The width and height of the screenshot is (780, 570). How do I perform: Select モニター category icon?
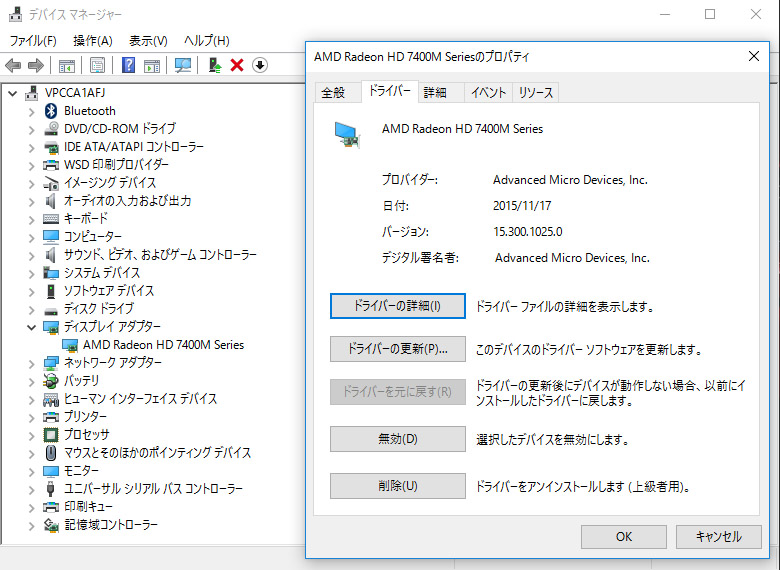click(51, 471)
